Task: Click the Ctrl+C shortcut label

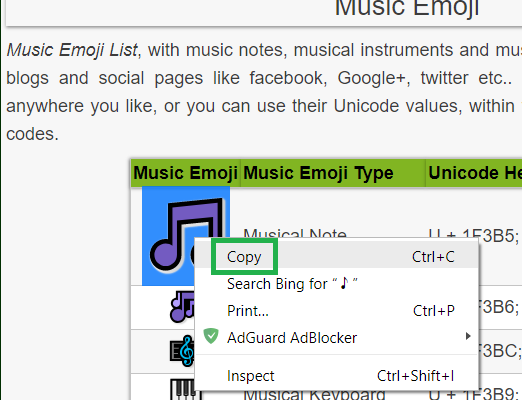Action: 433,257
